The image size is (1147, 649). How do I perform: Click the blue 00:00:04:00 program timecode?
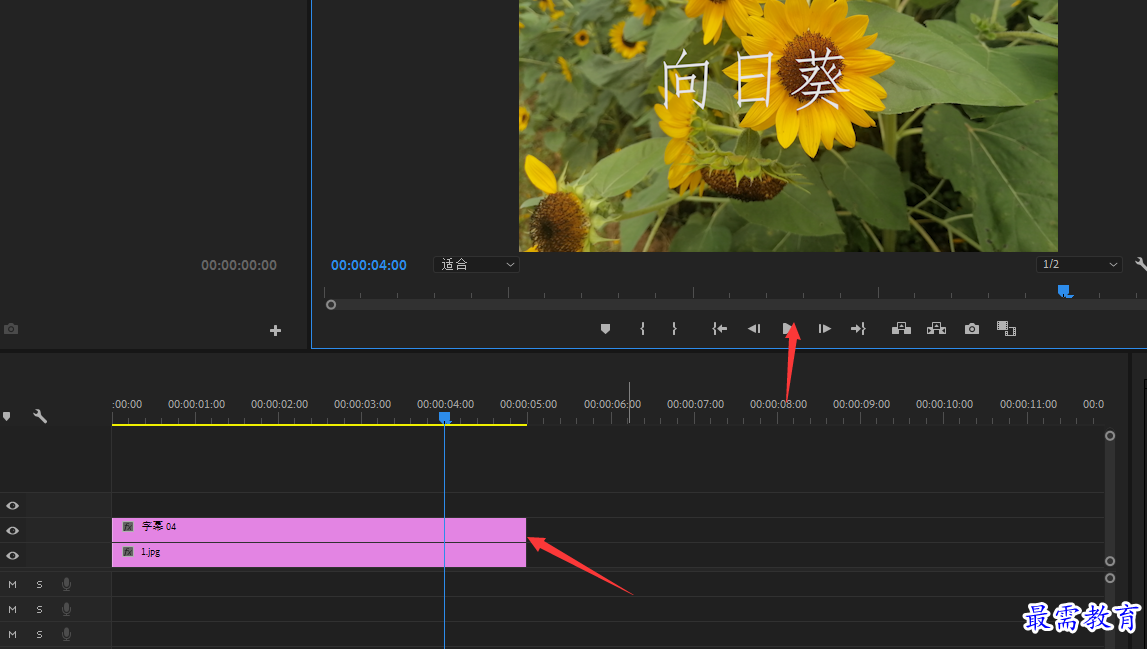tap(369, 265)
